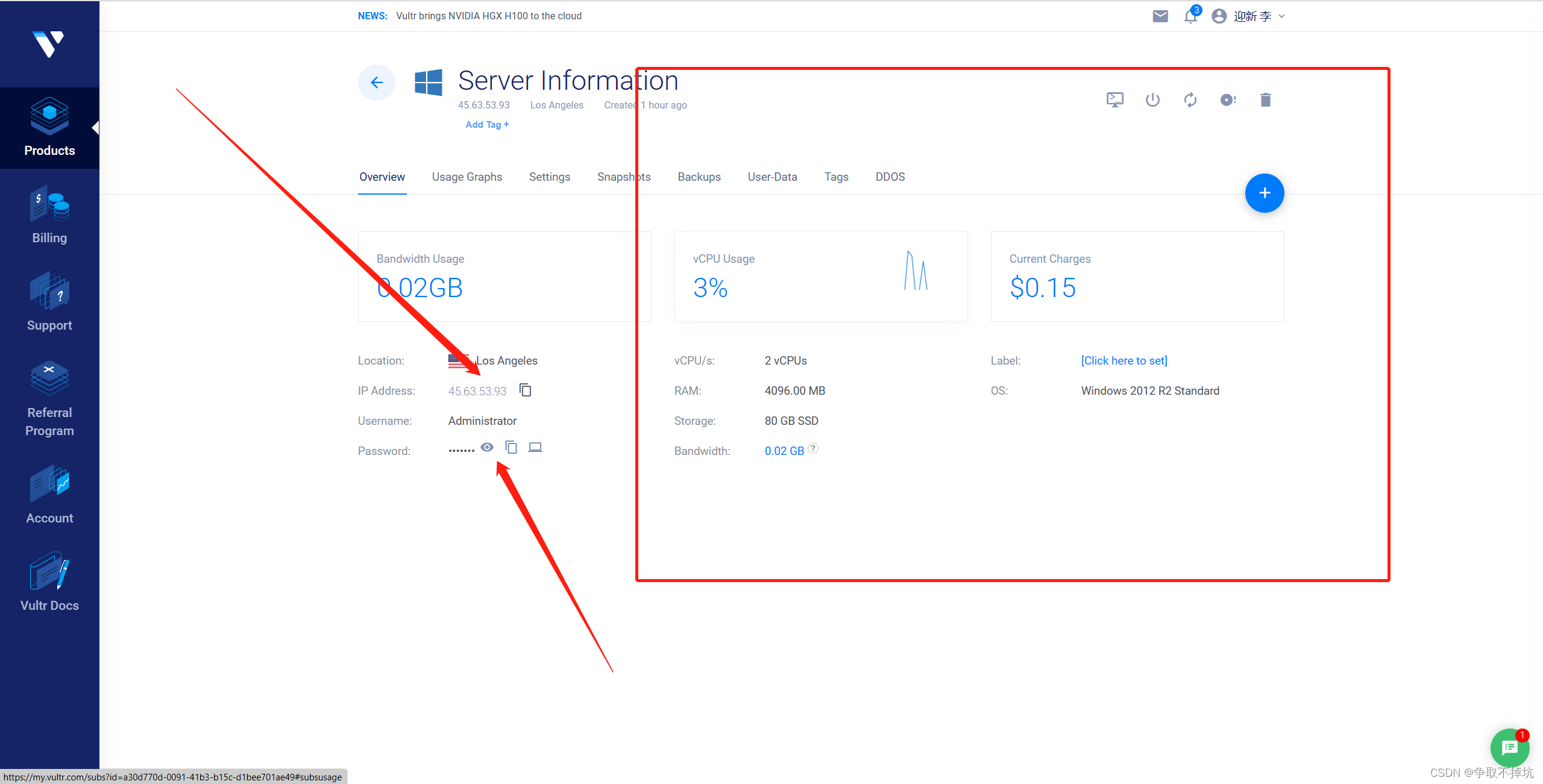
Task: Switch to the Settings tab
Action: [x=550, y=177]
